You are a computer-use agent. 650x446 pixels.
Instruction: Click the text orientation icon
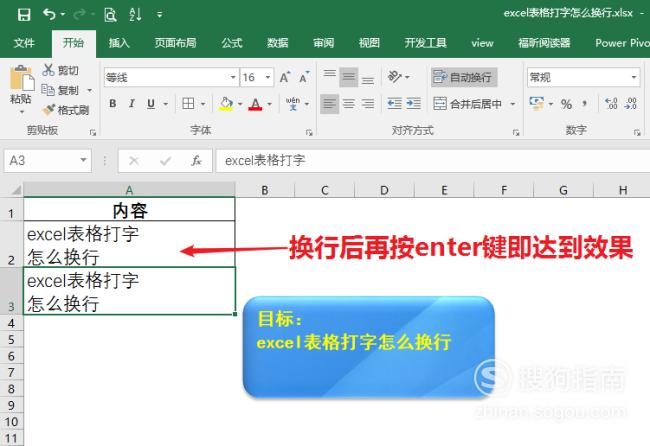tap(395, 77)
